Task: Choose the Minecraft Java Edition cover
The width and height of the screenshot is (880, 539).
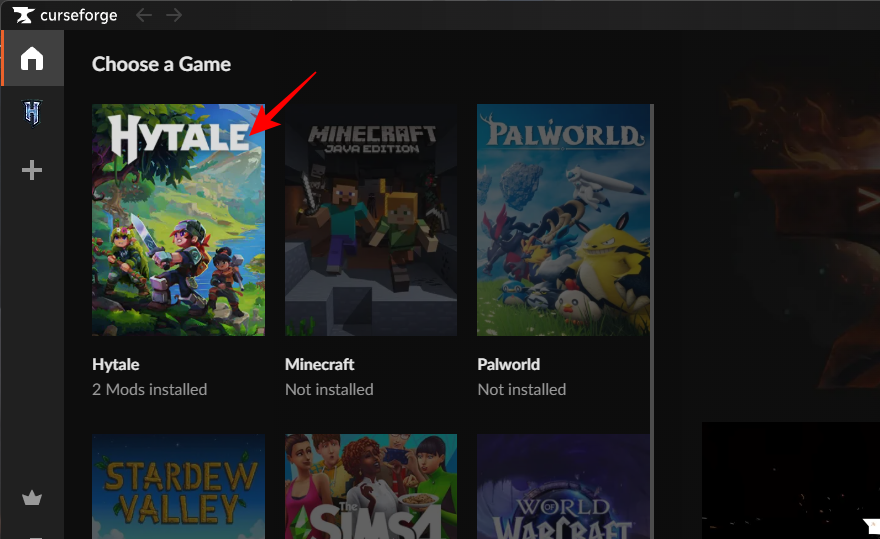Action: [x=371, y=220]
